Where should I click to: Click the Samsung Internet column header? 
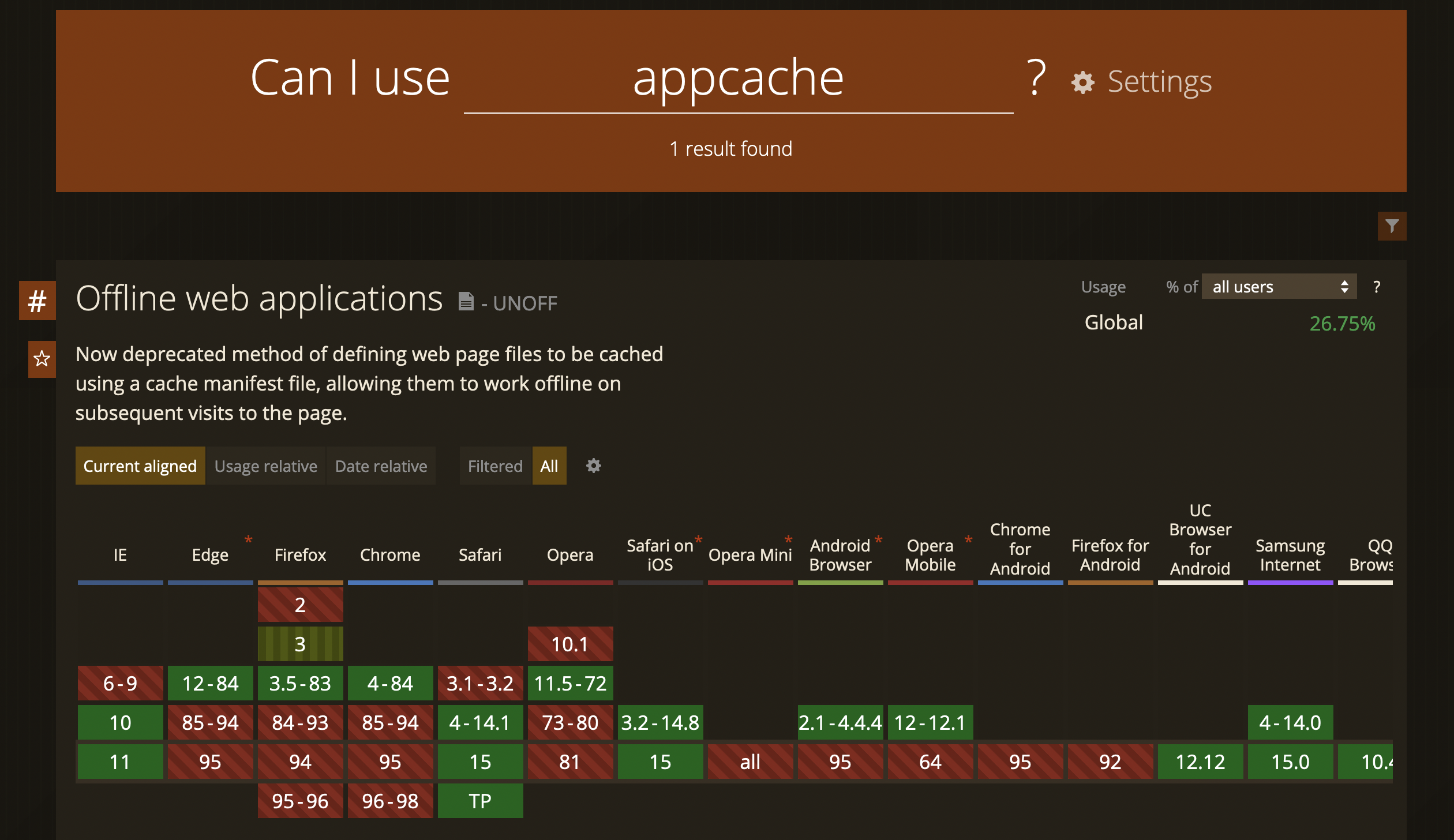click(1290, 554)
